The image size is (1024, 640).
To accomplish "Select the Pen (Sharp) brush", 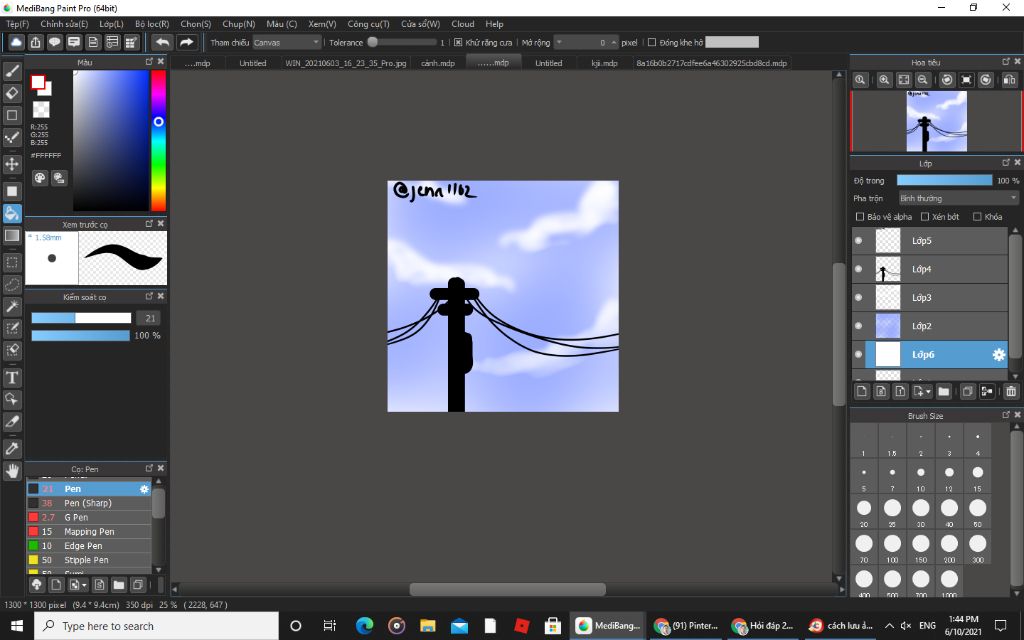I will pyautogui.click(x=89, y=503).
